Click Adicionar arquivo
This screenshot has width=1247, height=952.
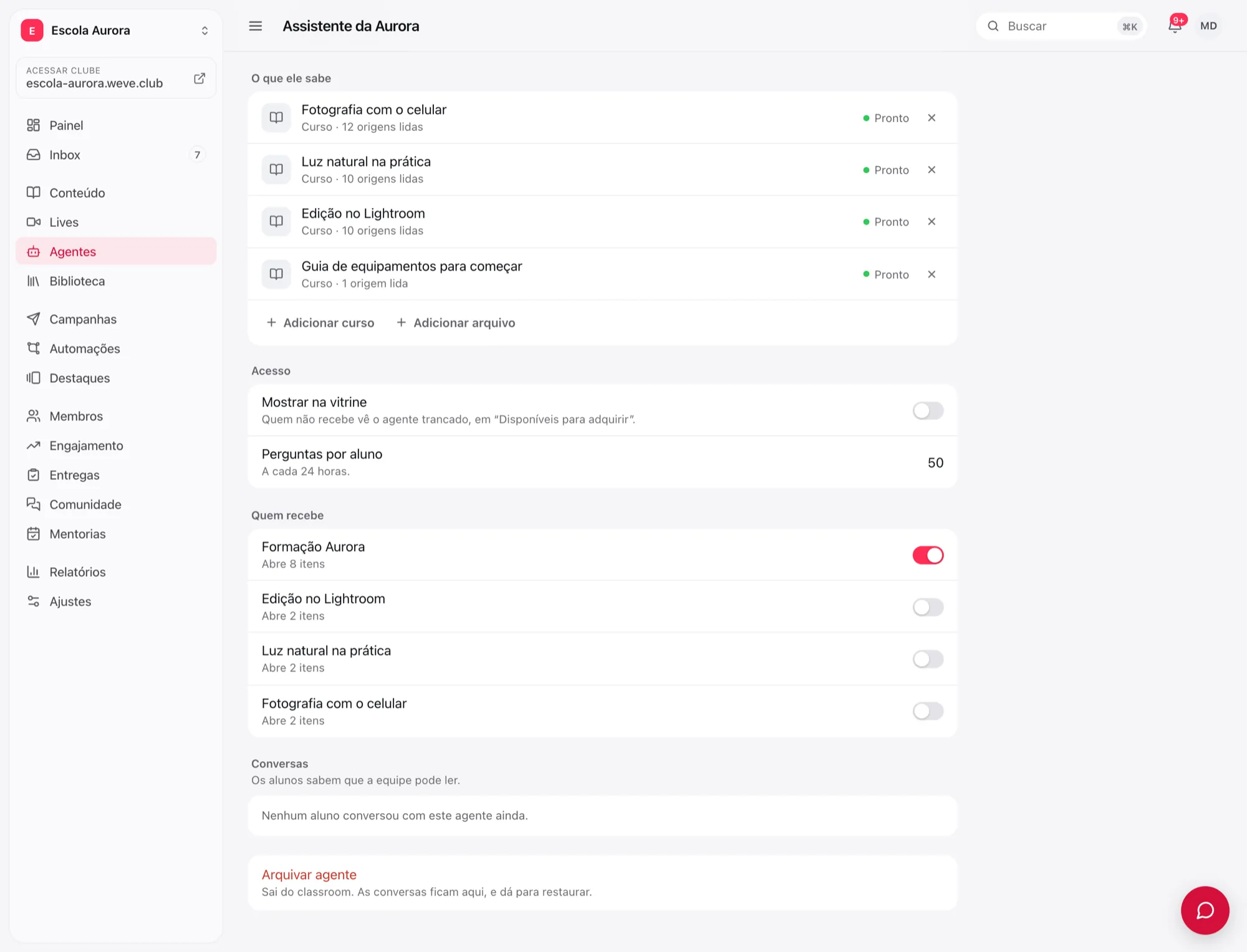(x=456, y=323)
